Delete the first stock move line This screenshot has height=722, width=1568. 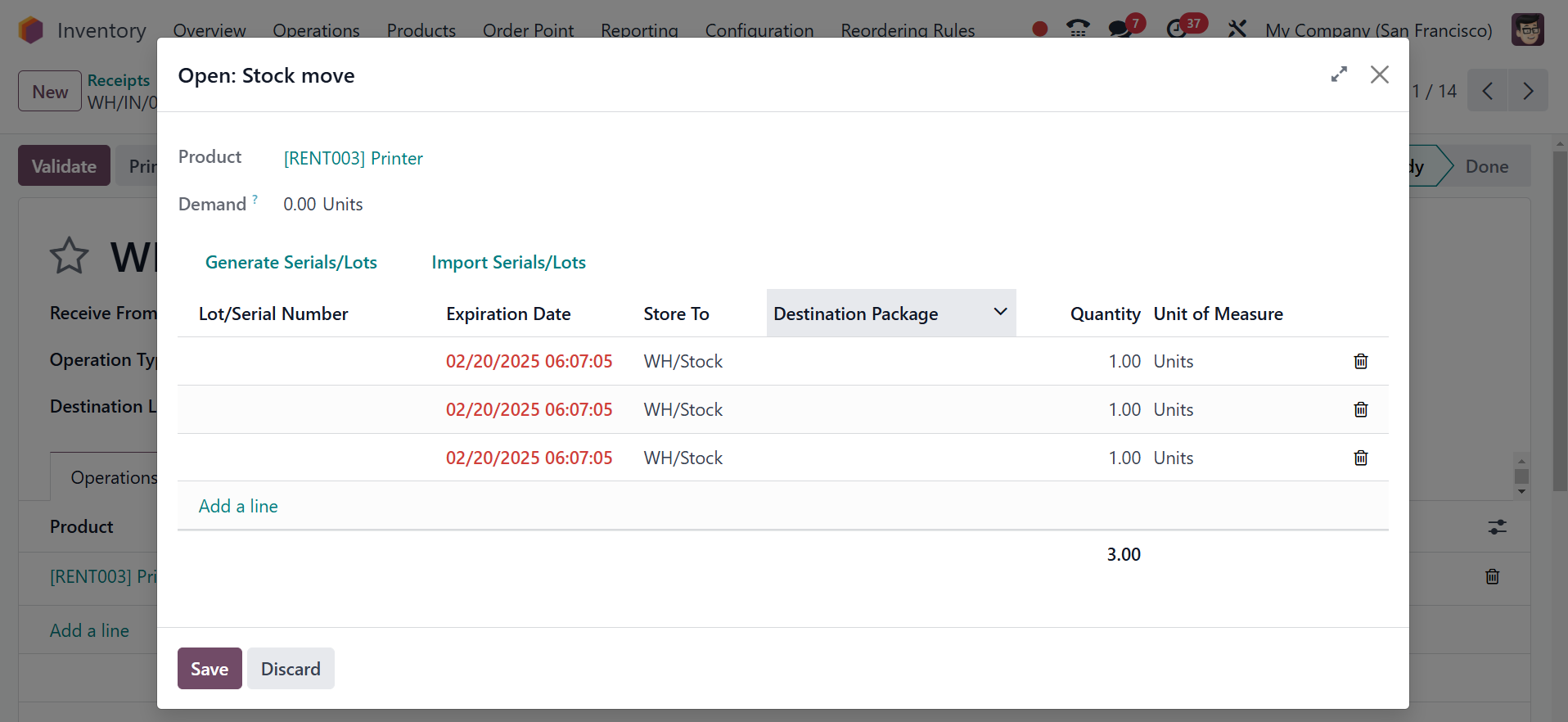(x=1360, y=361)
